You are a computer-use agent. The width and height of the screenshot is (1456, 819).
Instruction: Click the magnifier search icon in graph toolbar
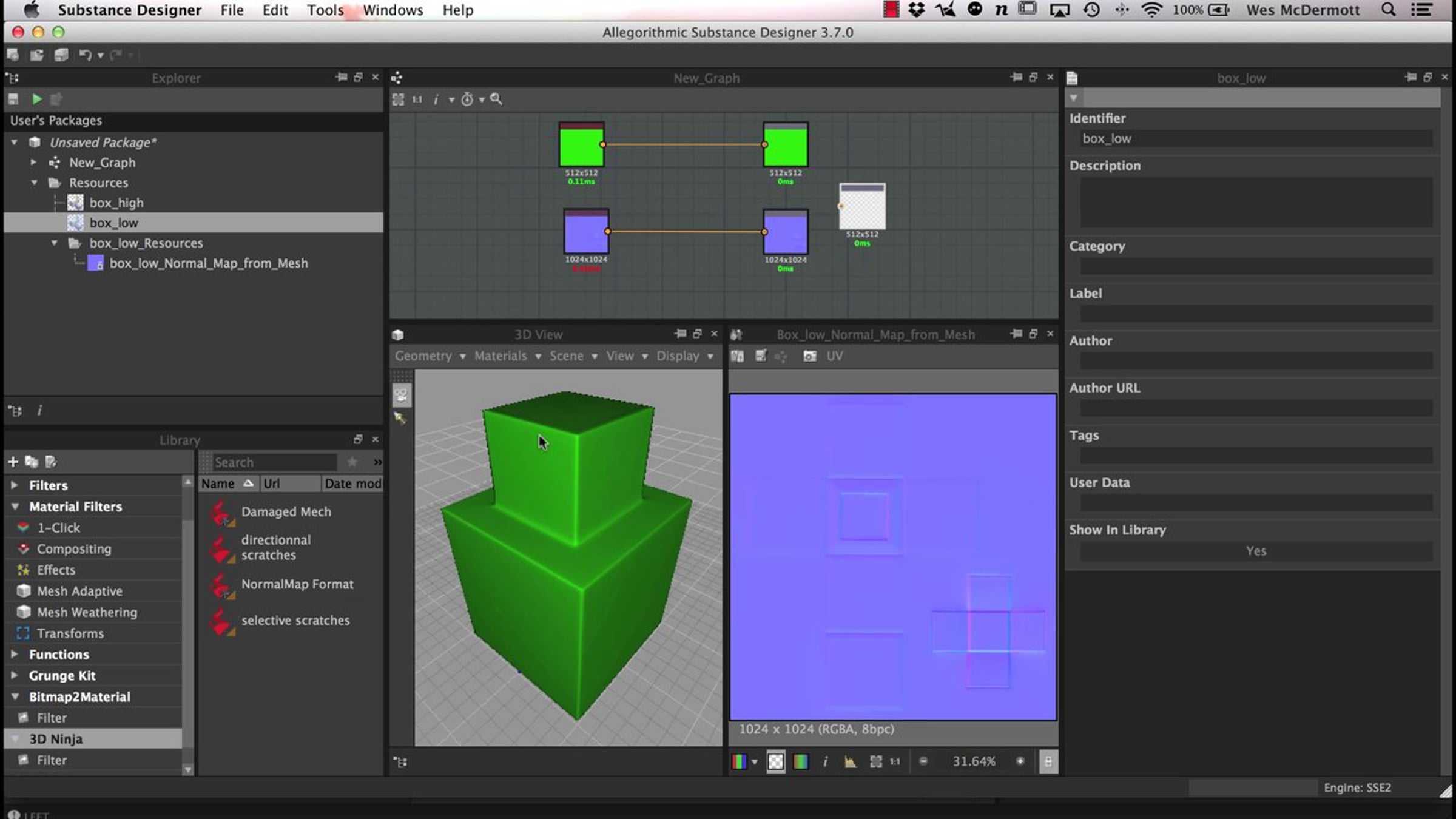[496, 99]
